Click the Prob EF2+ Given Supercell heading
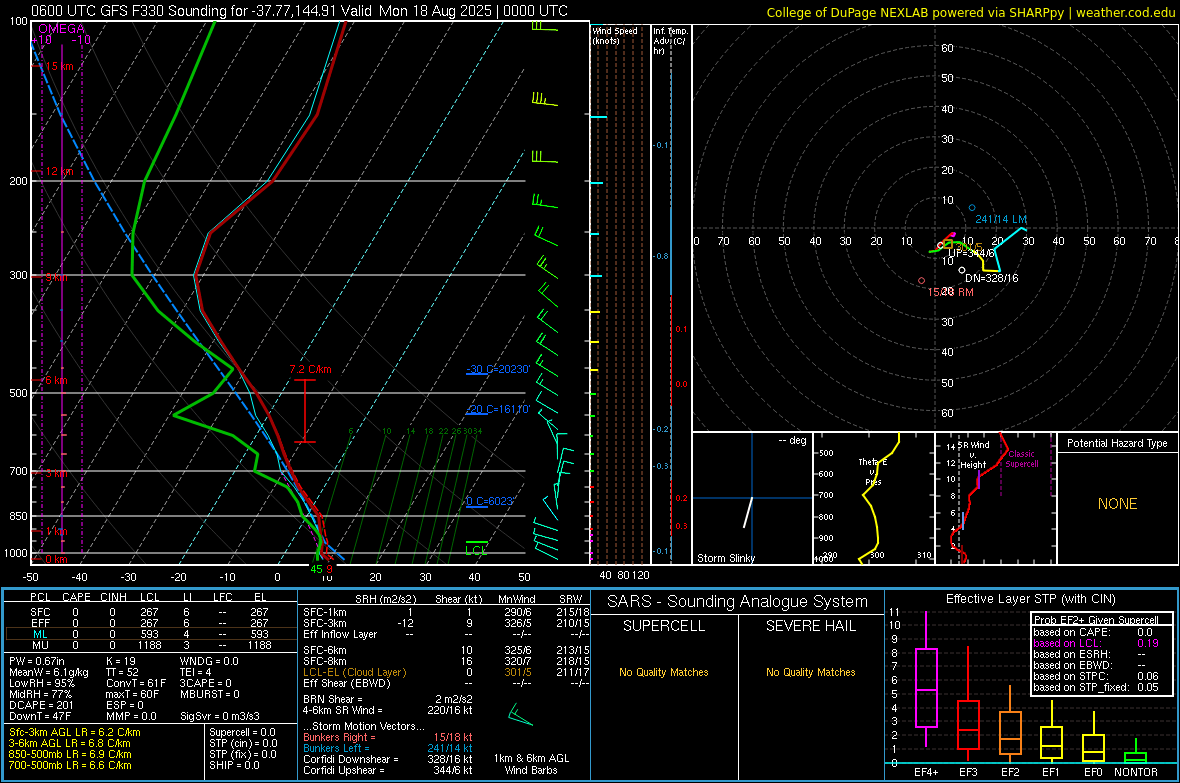Screen dimensions: 1180x783 click(1096, 620)
